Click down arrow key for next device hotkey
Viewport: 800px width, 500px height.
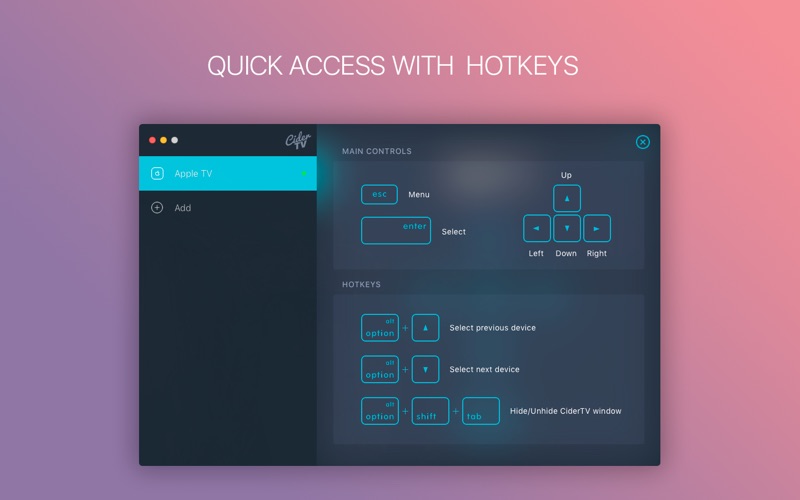425,369
